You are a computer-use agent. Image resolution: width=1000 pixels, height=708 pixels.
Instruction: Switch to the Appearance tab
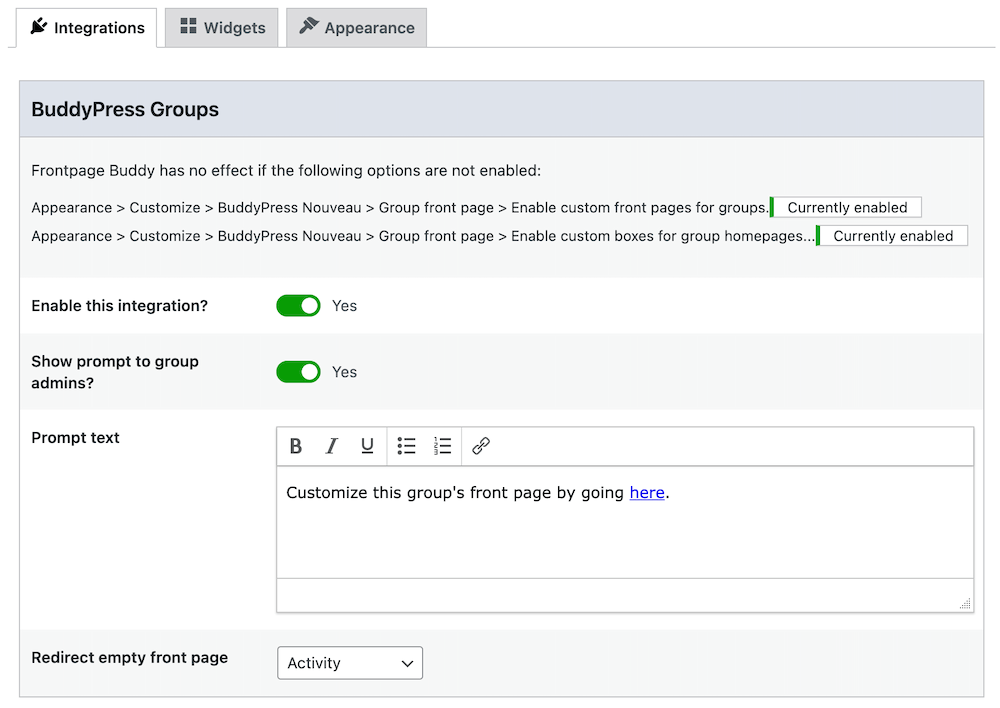click(357, 27)
